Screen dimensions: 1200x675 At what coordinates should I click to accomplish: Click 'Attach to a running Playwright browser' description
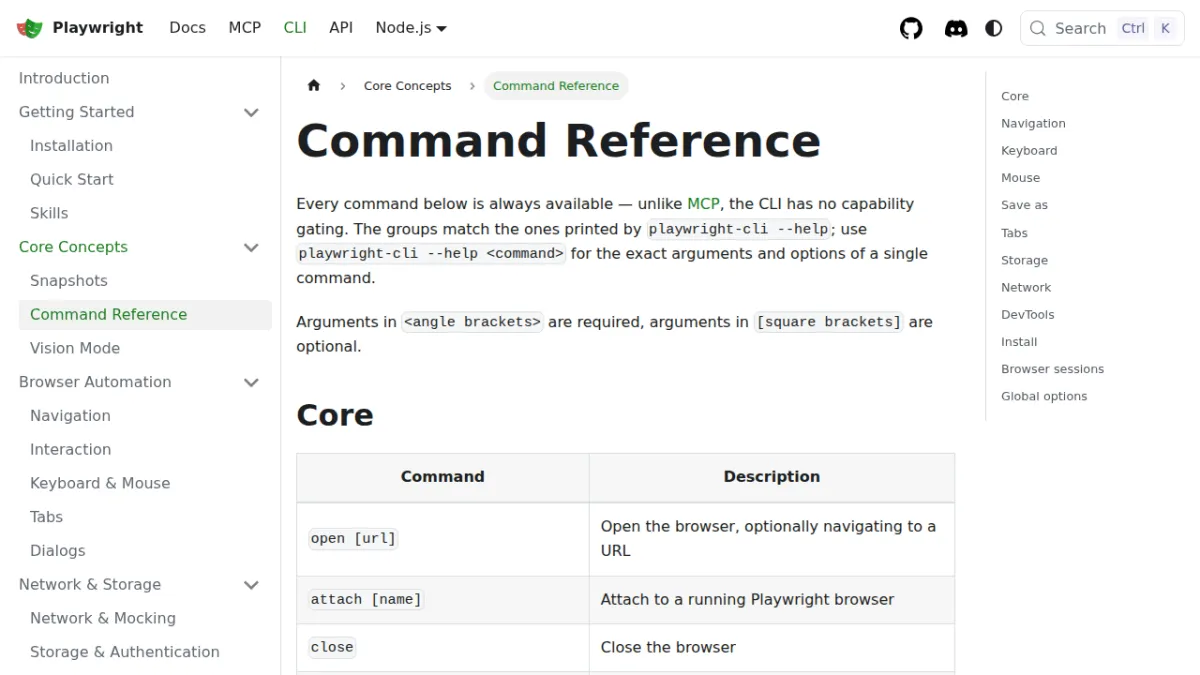pos(747,600)
